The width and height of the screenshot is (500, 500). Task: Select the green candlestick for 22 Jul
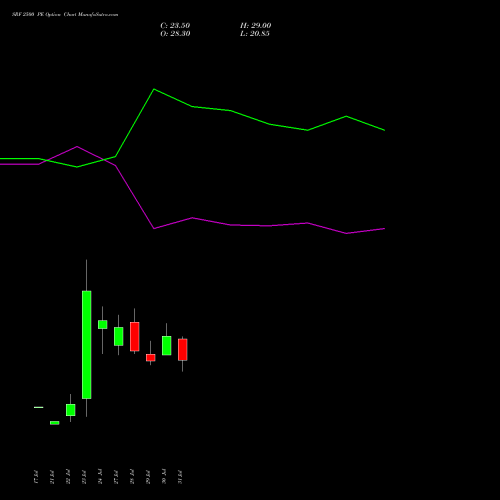[x=71, y=410]
